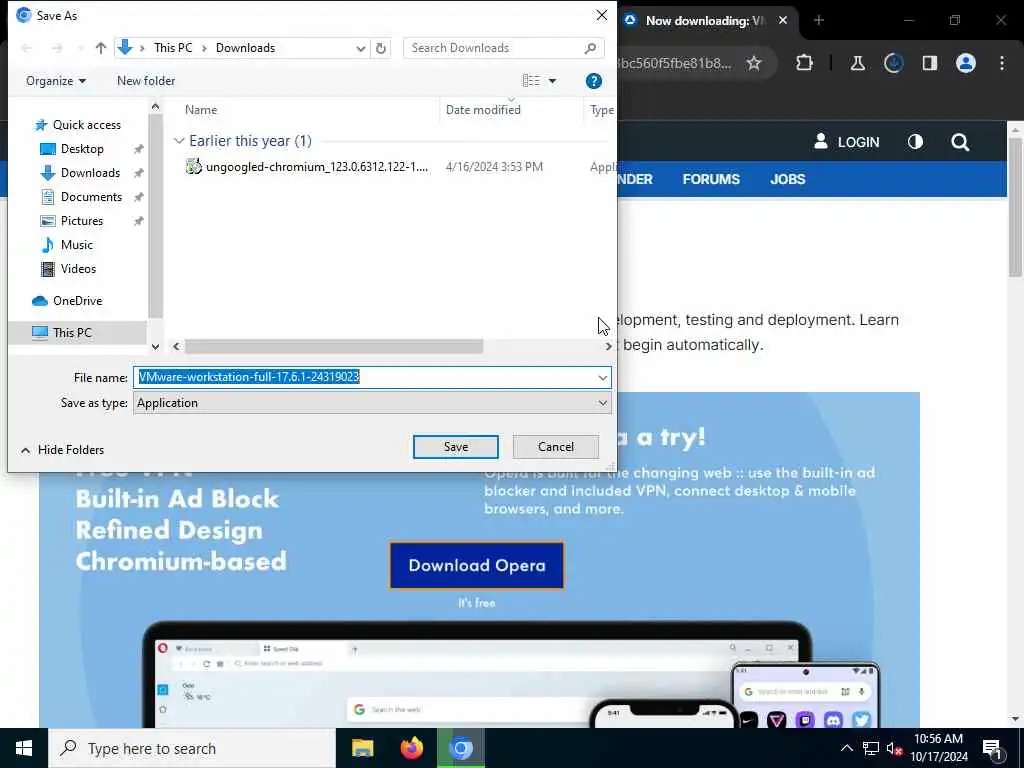Open Chrome three-dot menu

coord(1002,63)
